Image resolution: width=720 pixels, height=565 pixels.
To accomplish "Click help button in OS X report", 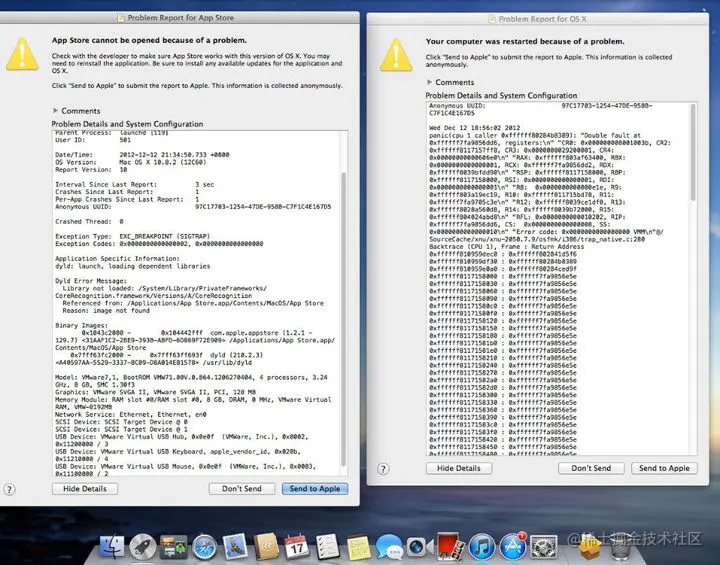I will [x=383, y=469].
